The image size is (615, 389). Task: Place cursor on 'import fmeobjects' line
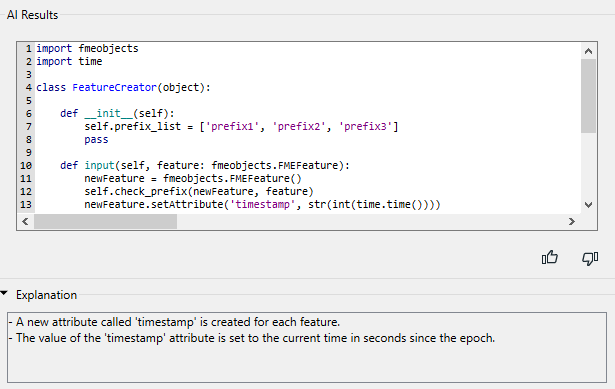(x=87, y=48)
